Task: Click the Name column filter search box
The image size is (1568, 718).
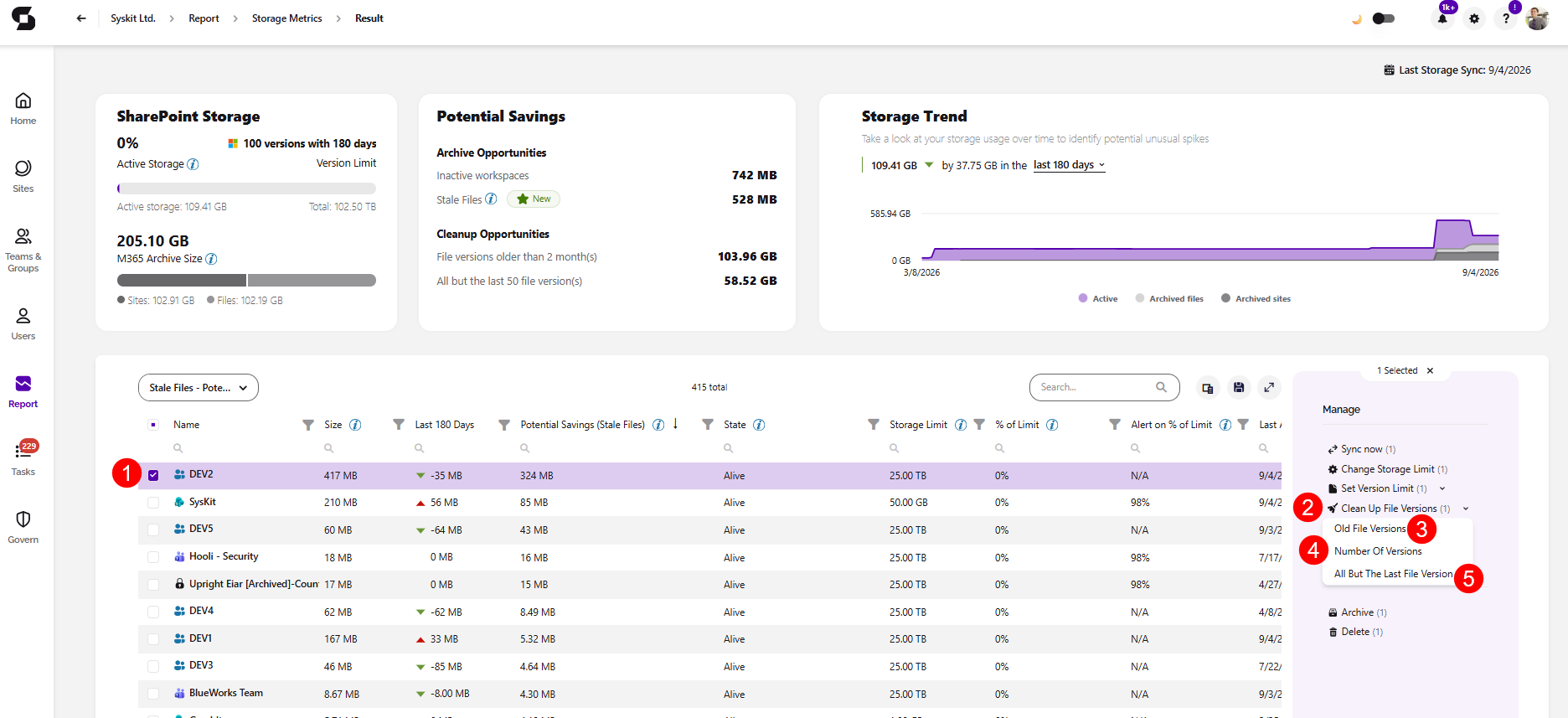Action: coord(239,448)
